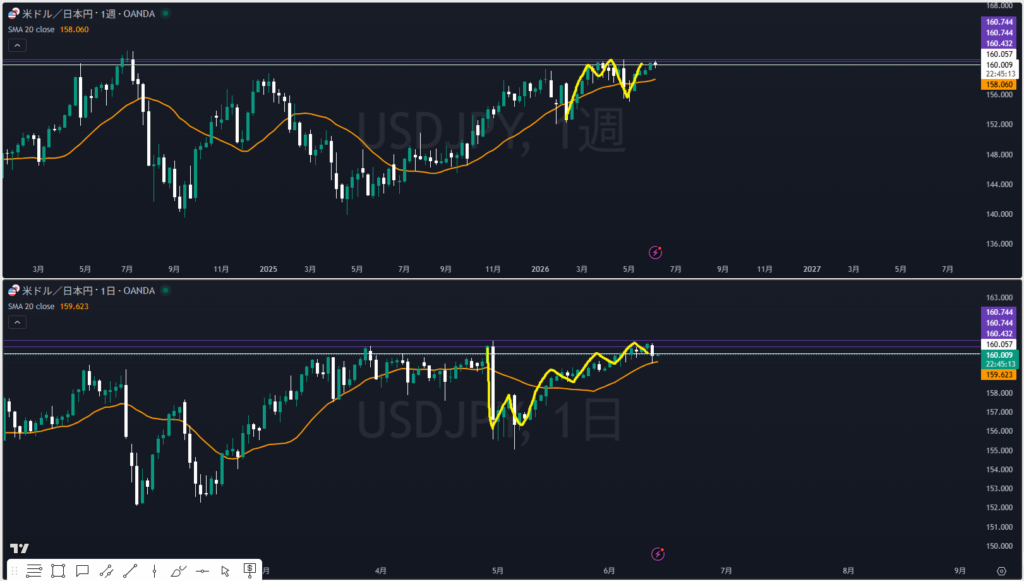The width and height of the screenshot is (1024, 581).
Task: Collapse the daily chart indicator legend
Action: tap(17, 322)
